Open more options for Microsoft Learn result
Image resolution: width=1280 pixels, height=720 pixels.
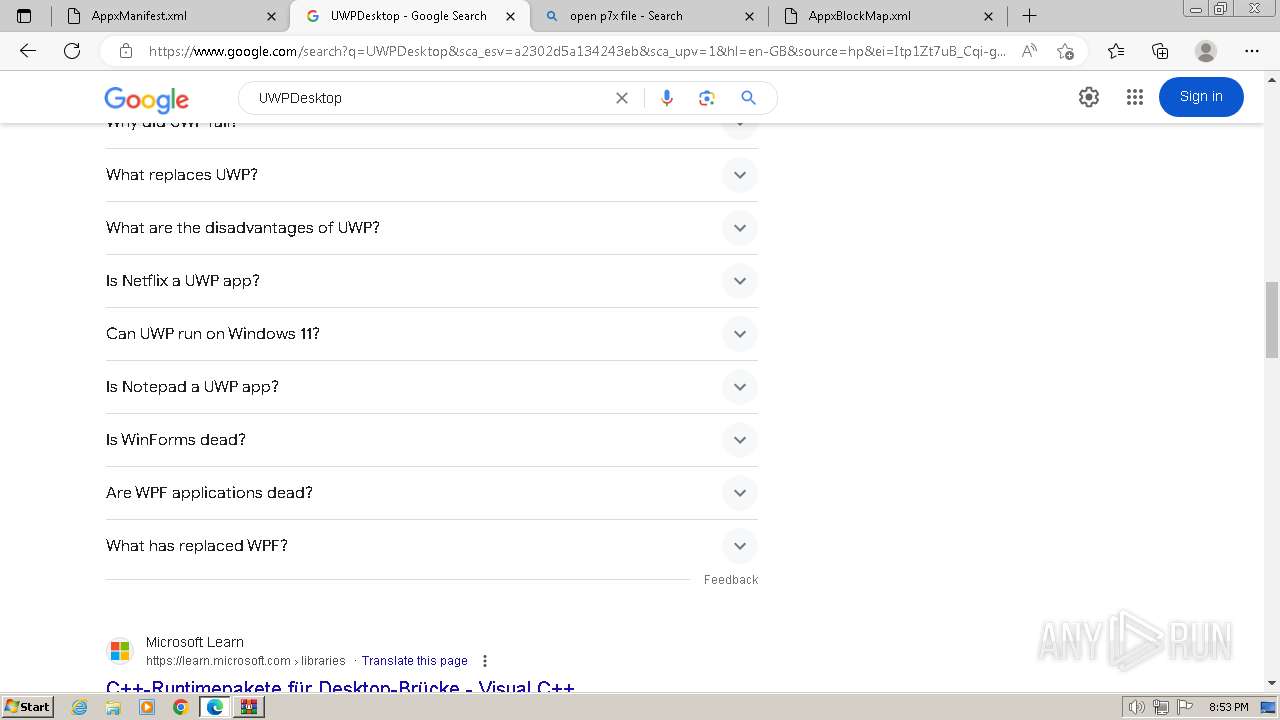click(x=485, y=661)
